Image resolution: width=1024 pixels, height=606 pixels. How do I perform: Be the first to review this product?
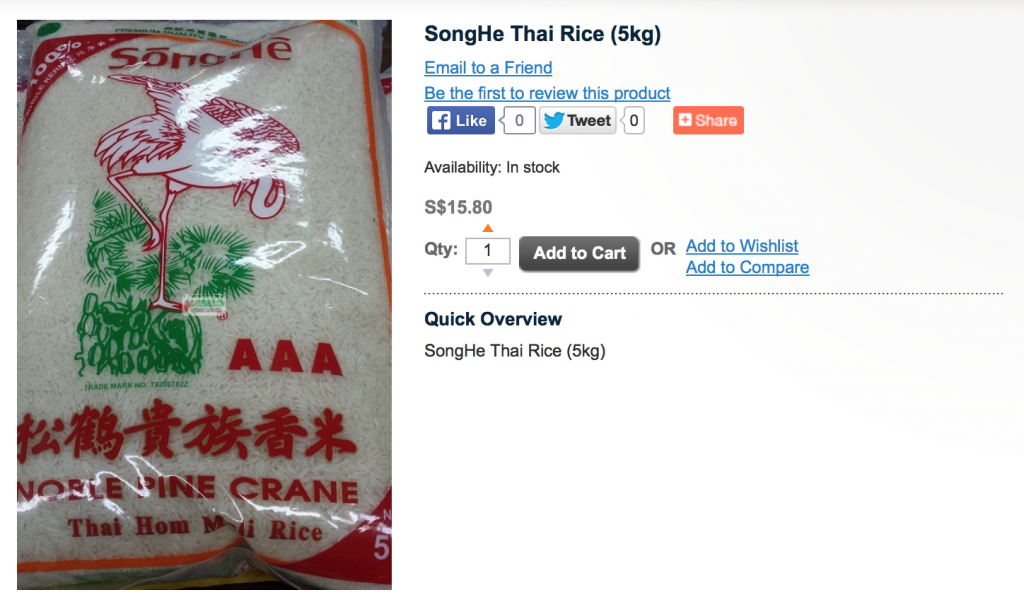coord(547,93)
